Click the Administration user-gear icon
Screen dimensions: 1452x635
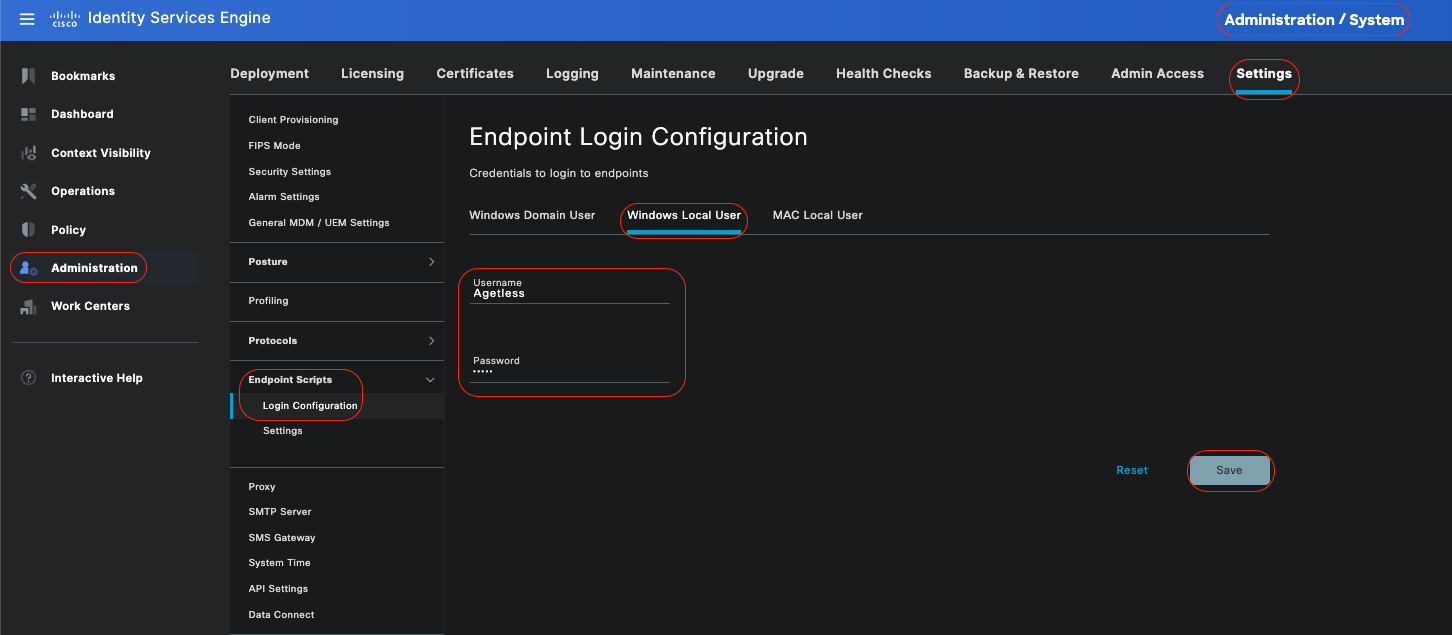[x=29, y=268]
